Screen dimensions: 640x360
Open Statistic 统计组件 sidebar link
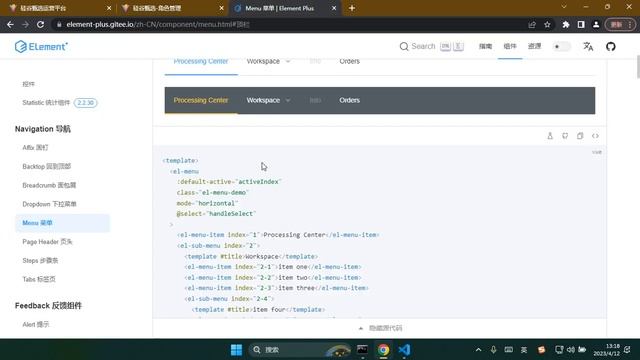pos(60,103)
